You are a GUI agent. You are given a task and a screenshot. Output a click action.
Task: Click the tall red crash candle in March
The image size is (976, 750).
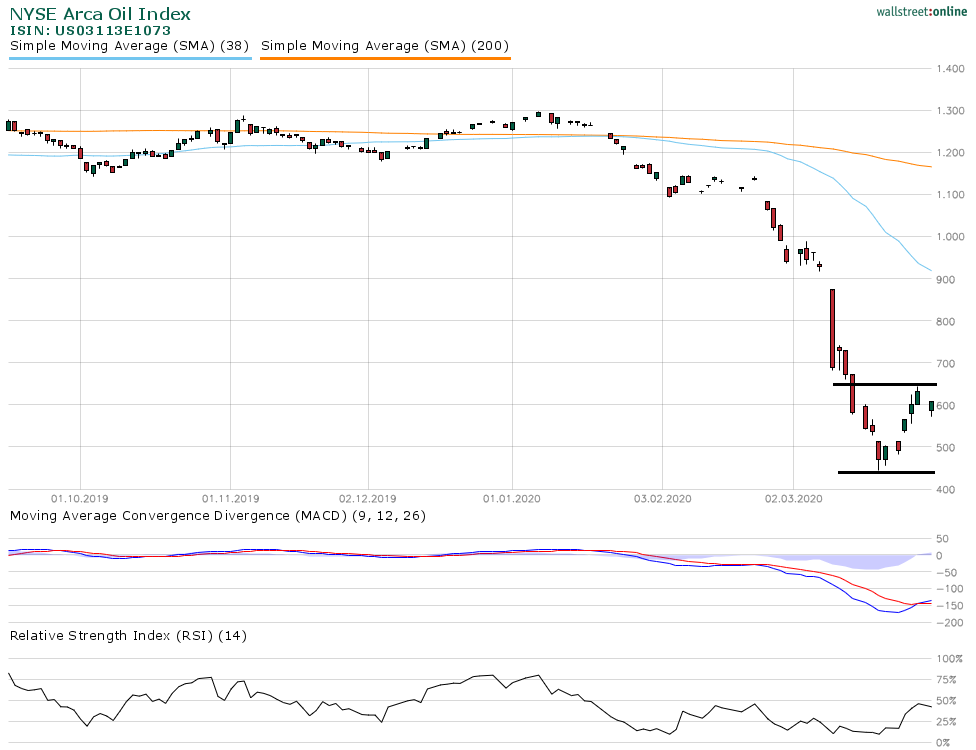point(832,328)
